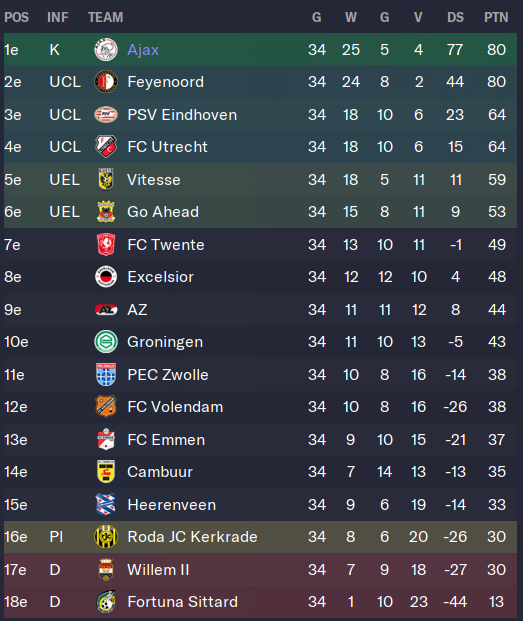Sort table by DS column header
Screen dimensions: 523x621
click(455, 17)
